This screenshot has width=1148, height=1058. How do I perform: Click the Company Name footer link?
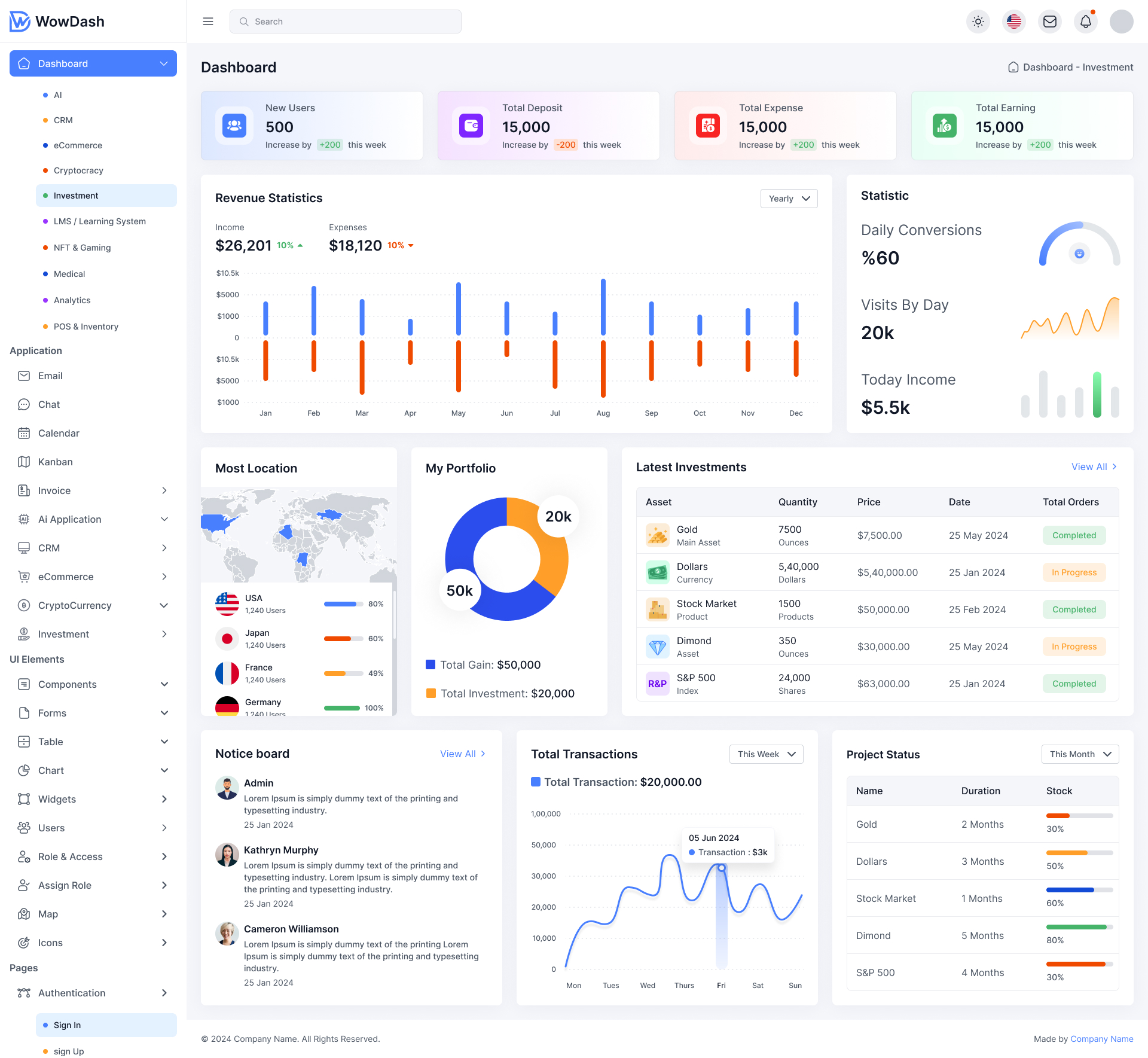pos(1102,1039)
